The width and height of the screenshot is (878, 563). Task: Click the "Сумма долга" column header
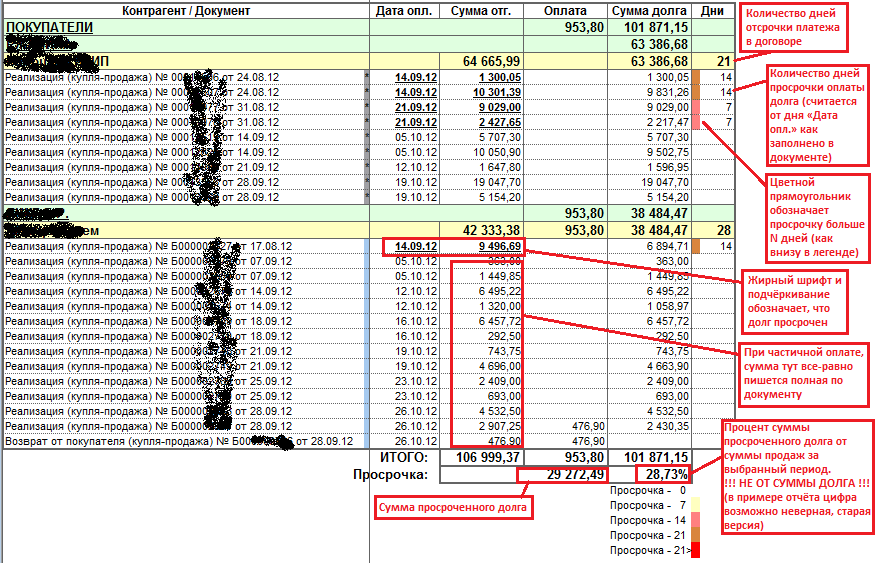(650, 11)
